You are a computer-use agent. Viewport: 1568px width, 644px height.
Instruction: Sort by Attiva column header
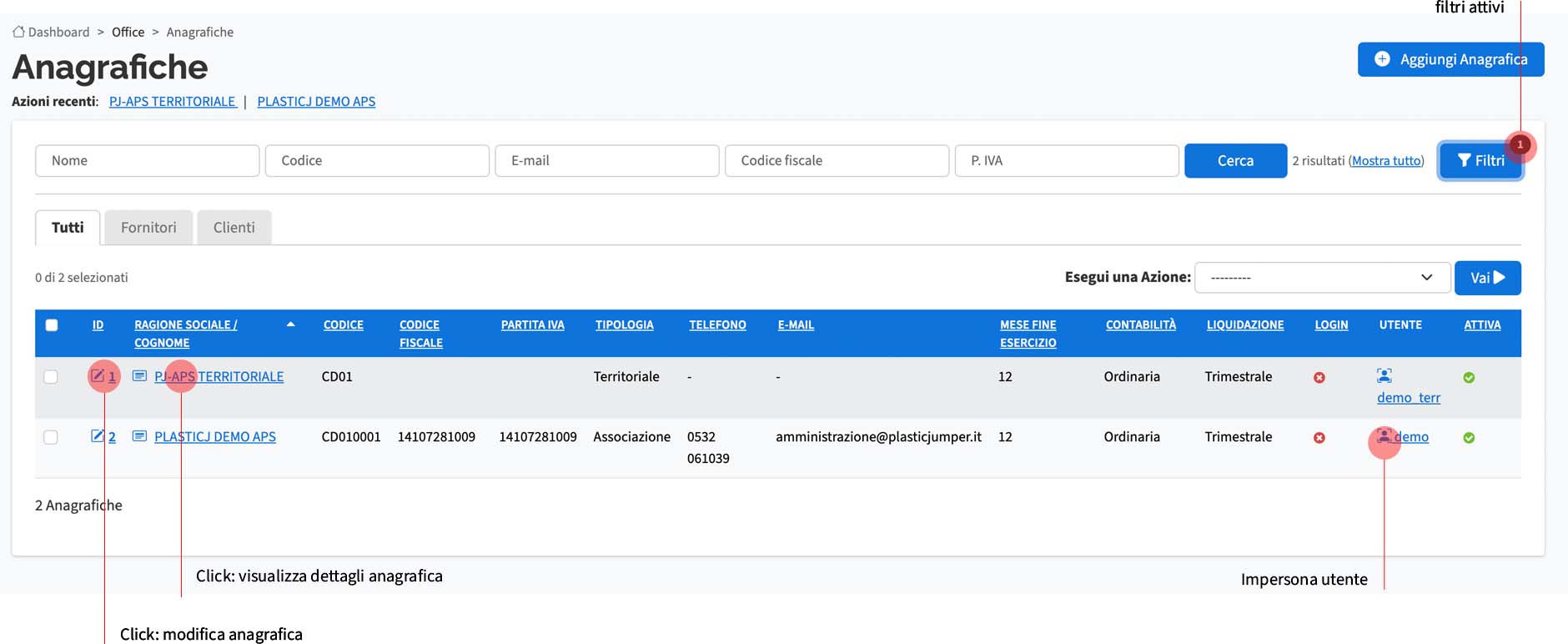pos(1482,325)
